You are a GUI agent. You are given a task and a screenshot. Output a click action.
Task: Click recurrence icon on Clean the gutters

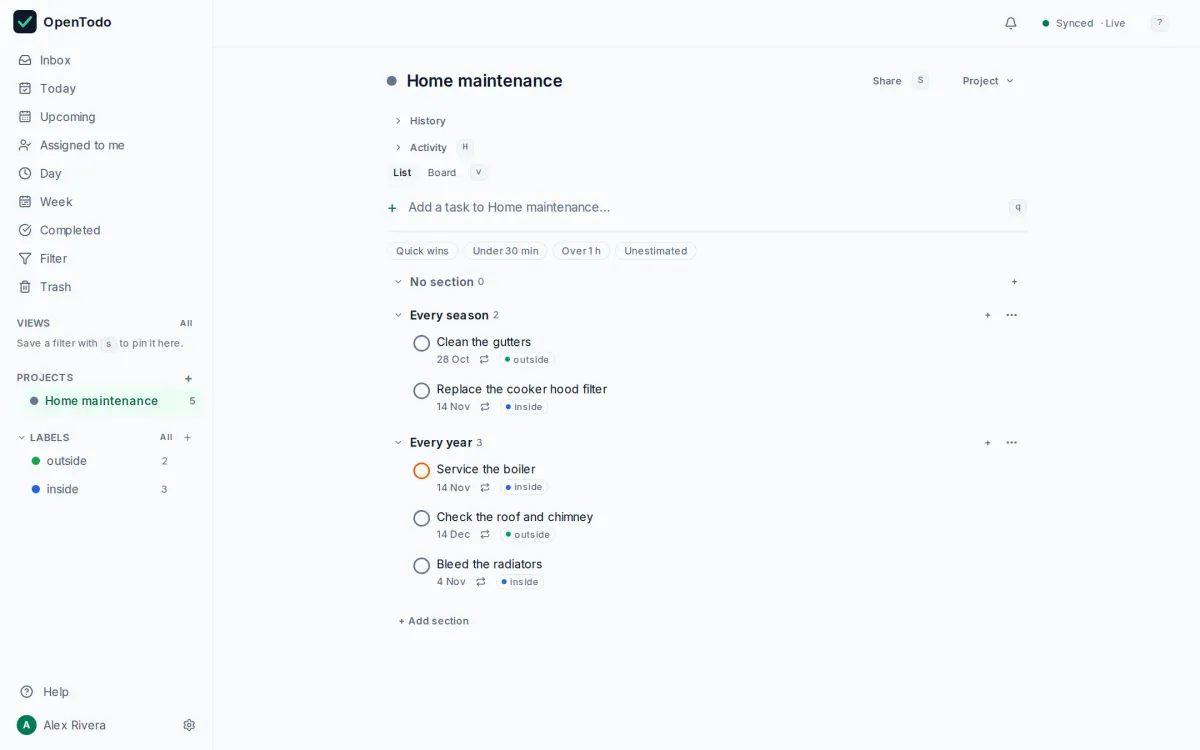[x=484, y=359]
